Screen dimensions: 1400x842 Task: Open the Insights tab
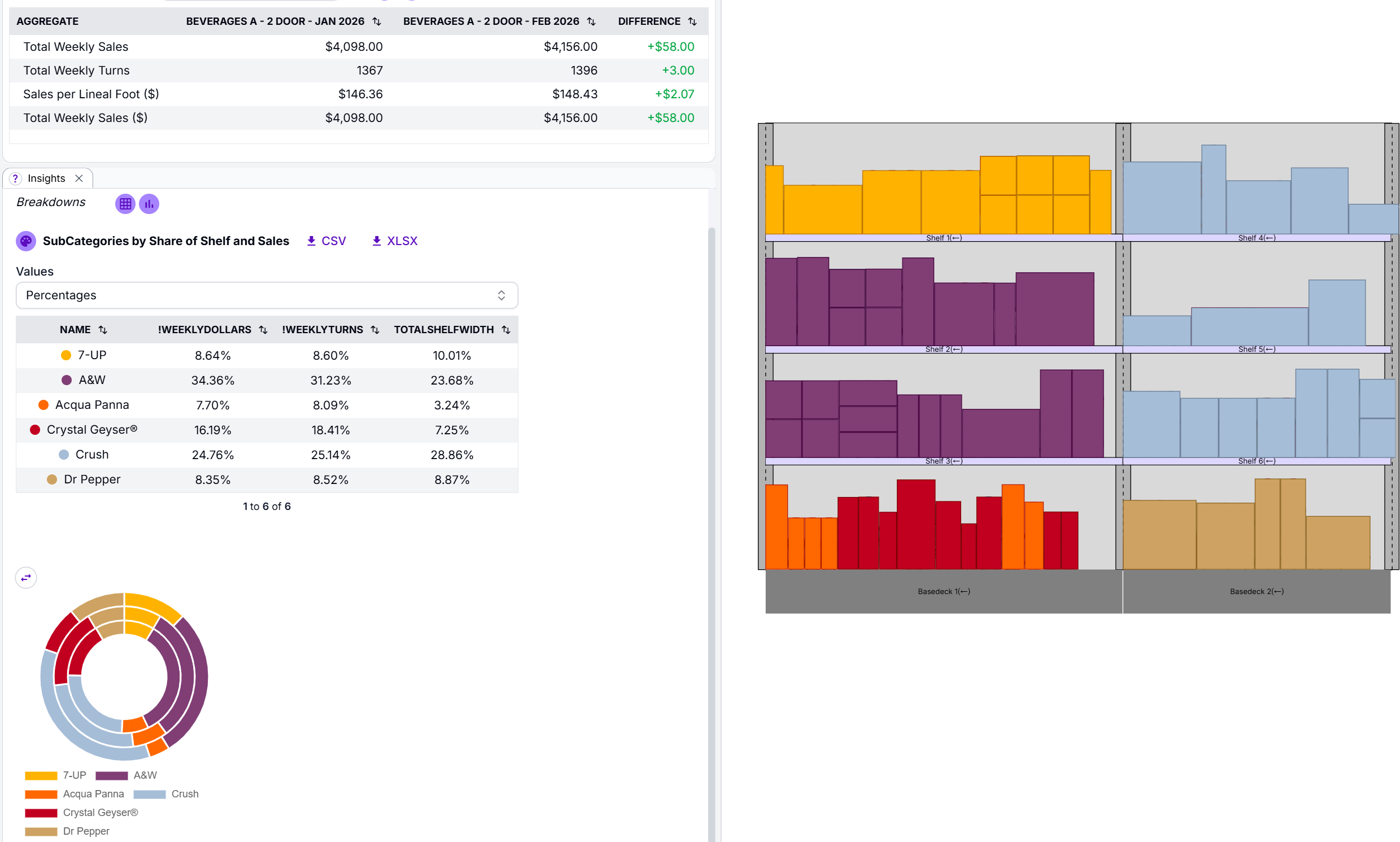point(46,178)
